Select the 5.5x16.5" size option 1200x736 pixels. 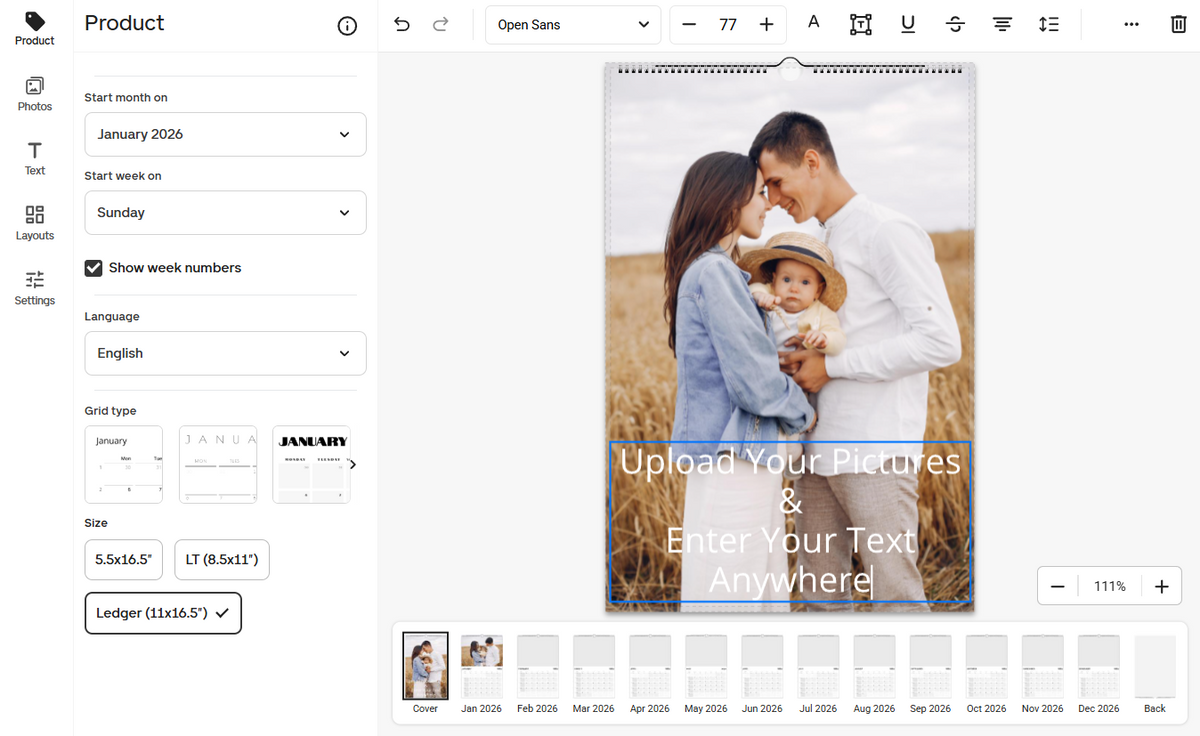[x=123, y=560]
